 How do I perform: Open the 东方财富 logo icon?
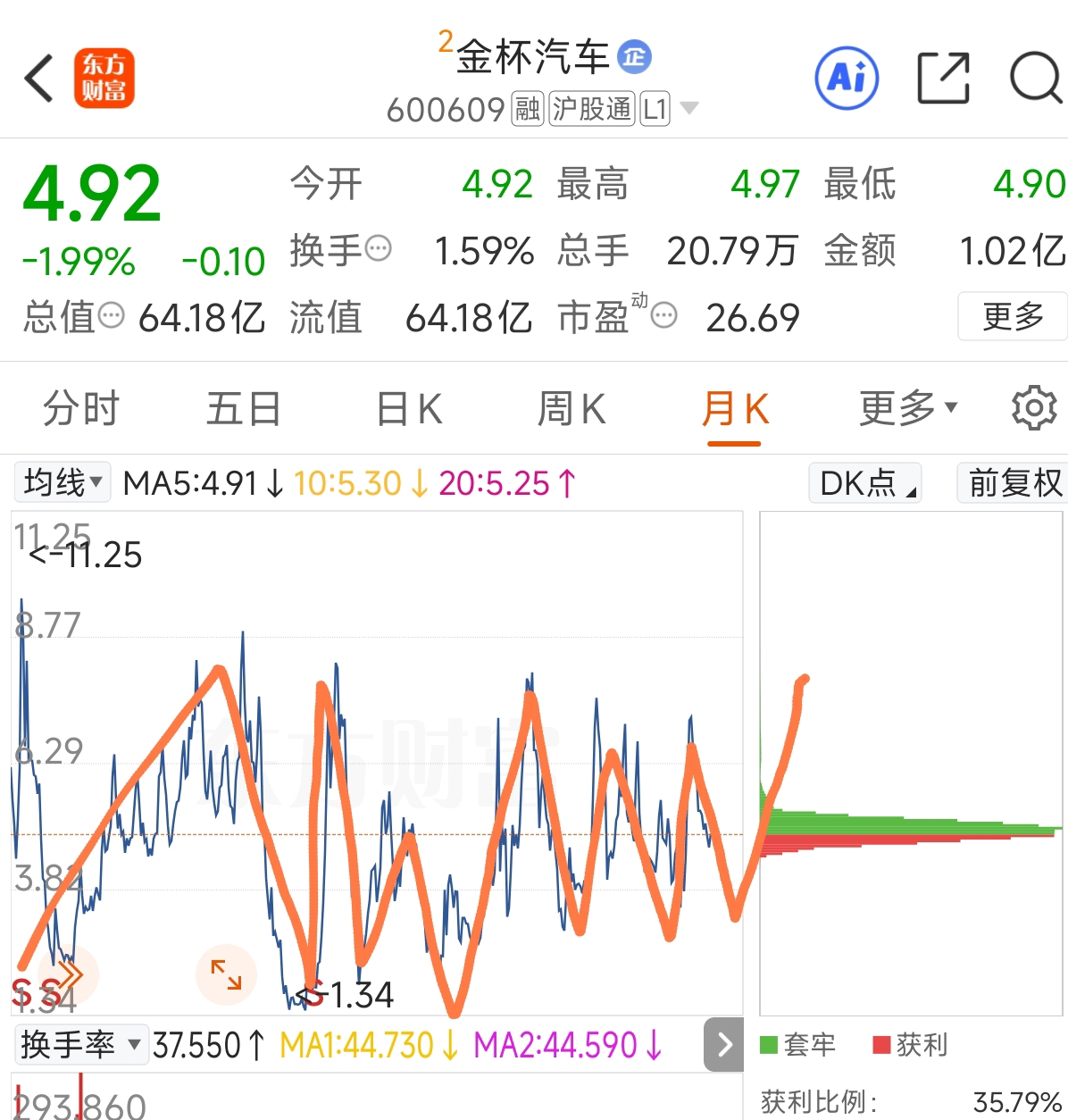pyautogui.click(x=104, y=78)
